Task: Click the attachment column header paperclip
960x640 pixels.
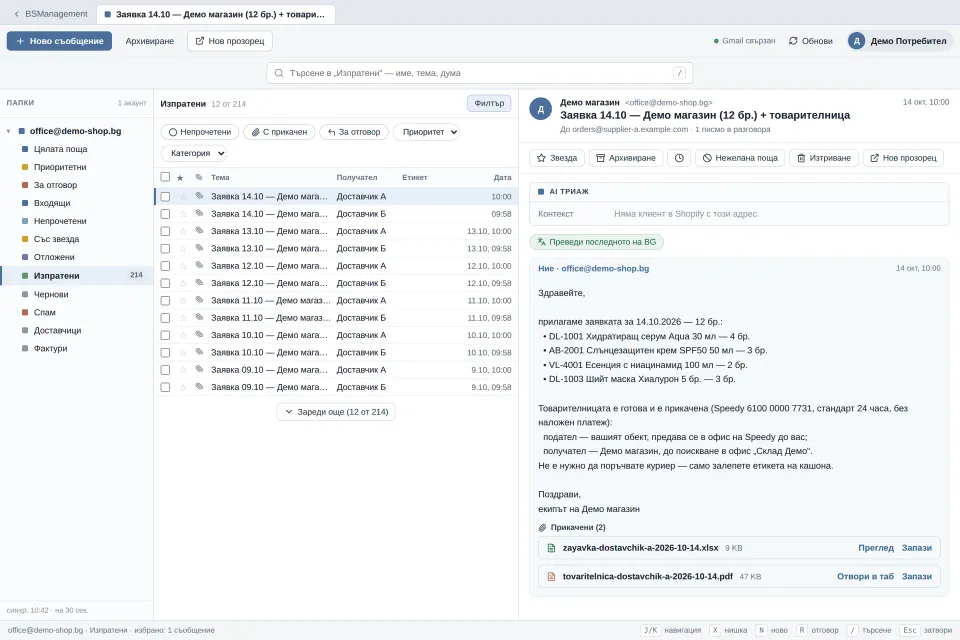Action: [199, 177]
